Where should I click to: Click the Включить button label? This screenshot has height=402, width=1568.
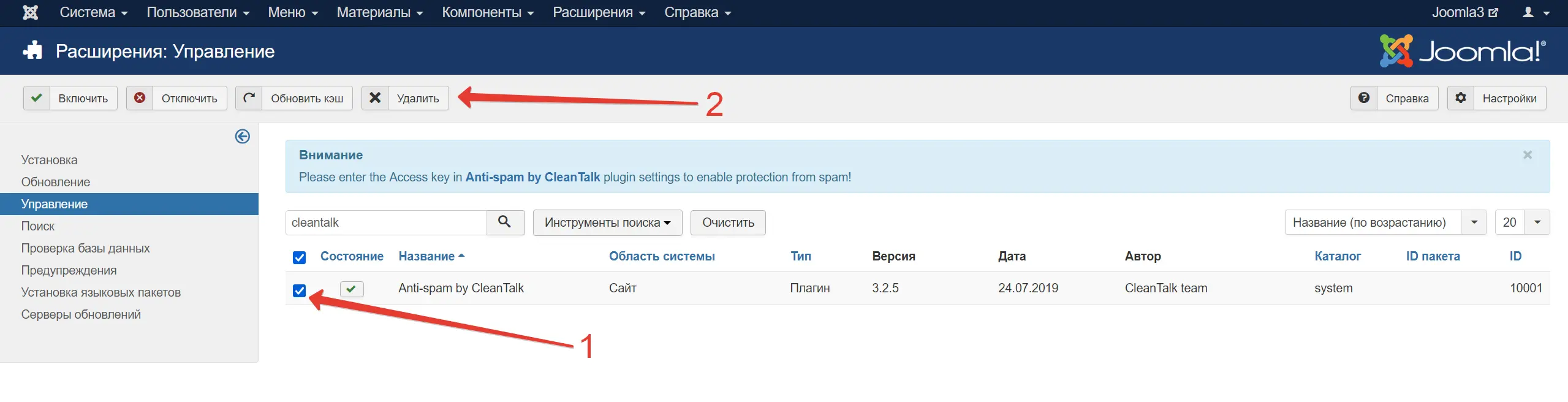(83, 99)
